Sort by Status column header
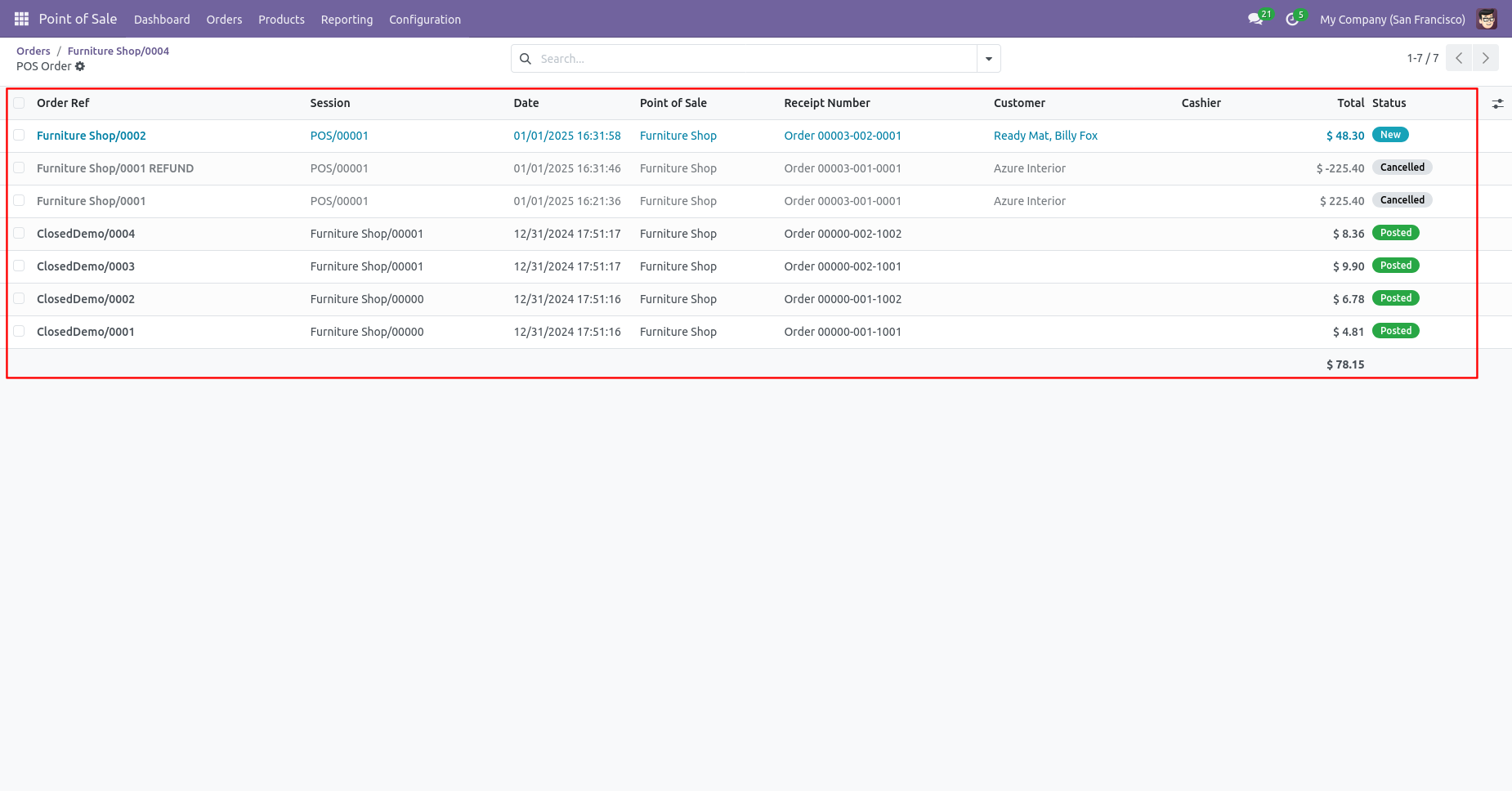1512x791 pixels. coord(1389,103)
